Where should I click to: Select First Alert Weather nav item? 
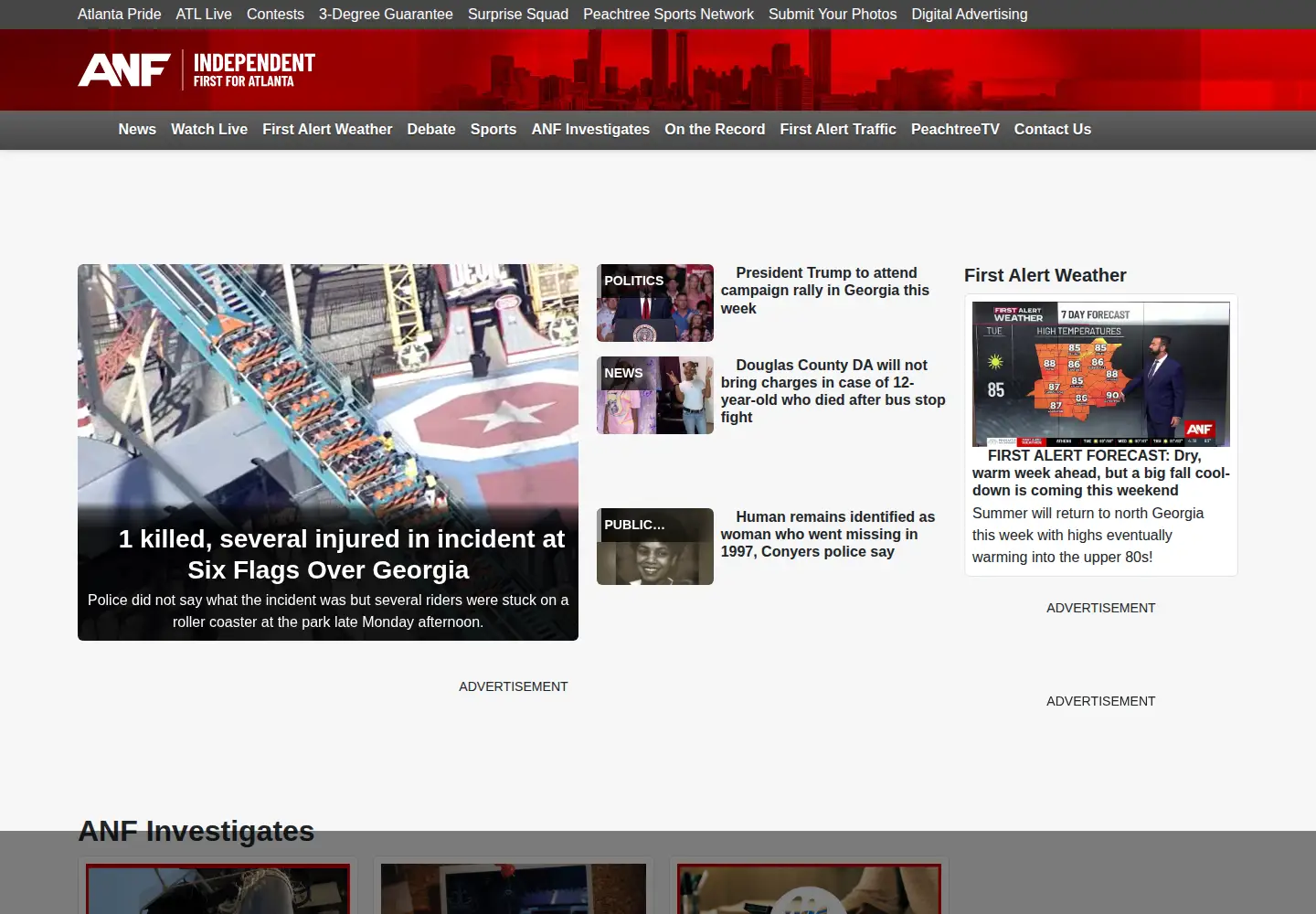coord(327,130)
